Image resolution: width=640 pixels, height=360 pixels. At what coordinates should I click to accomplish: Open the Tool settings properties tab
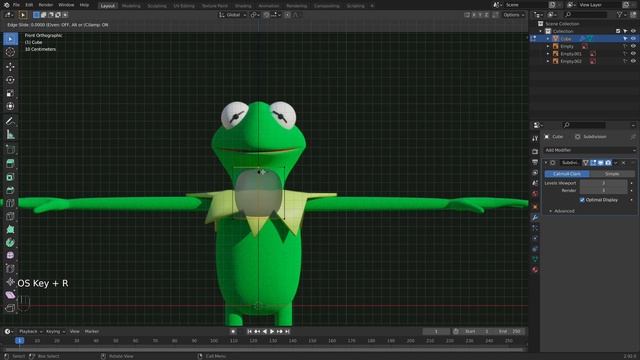535,139
